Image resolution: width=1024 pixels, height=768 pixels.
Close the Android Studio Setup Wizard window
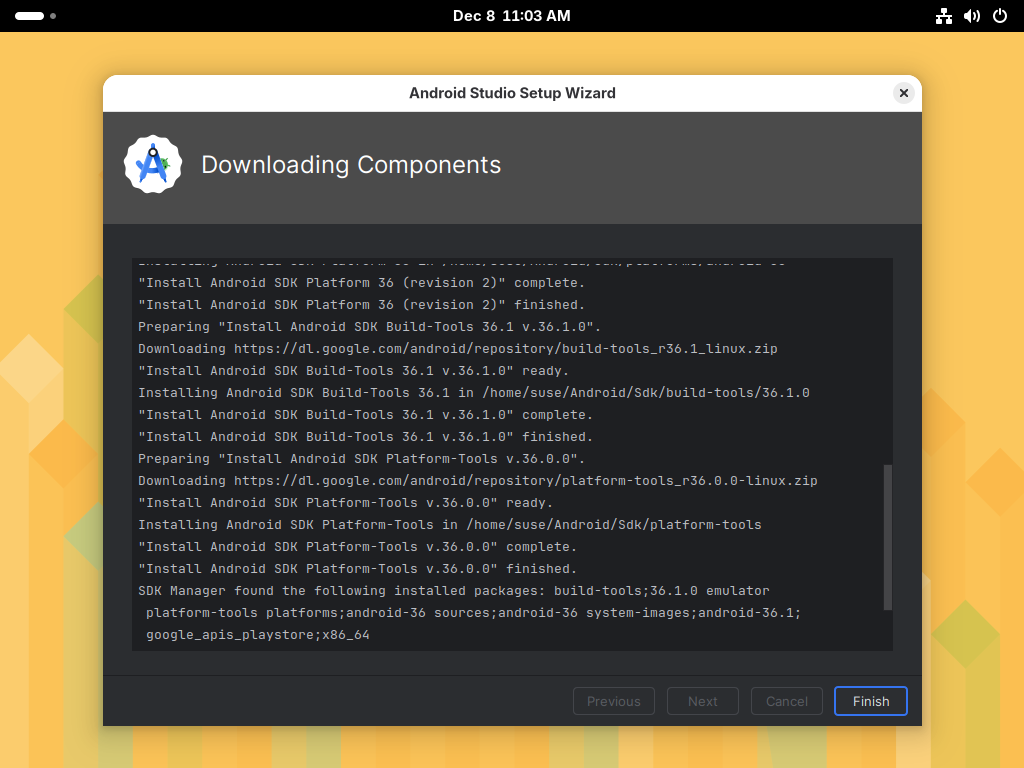tap(903, 93)
